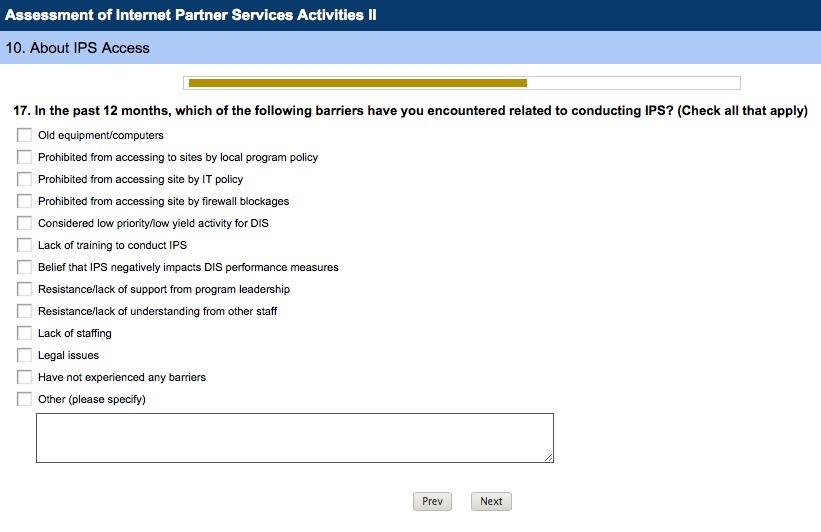Click inside the Other specify text area
The height and width of the screenshot is (532, 821).
coord(294,438)
